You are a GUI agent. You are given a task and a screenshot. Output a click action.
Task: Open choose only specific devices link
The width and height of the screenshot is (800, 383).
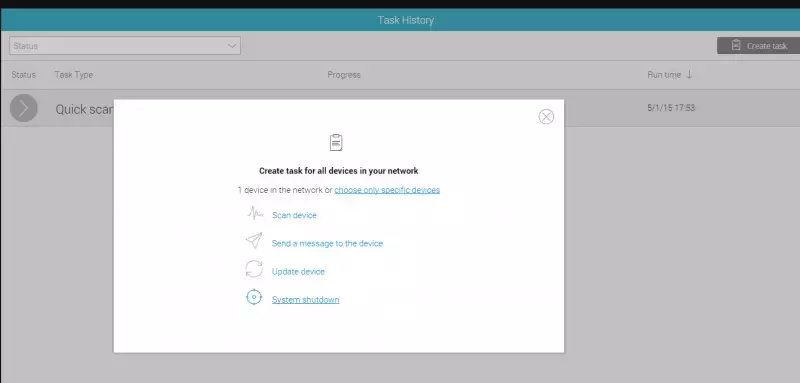click(x=387, y=190)
